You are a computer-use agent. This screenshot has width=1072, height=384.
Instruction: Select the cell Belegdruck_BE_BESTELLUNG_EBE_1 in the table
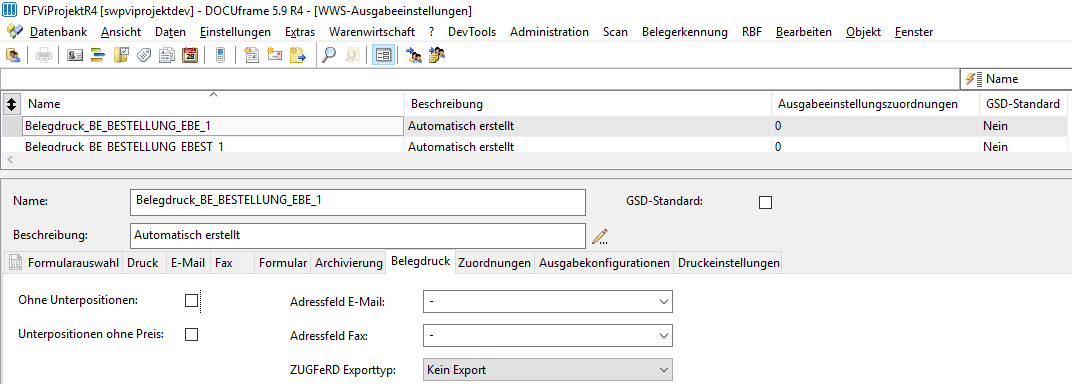tap(213, 126)
